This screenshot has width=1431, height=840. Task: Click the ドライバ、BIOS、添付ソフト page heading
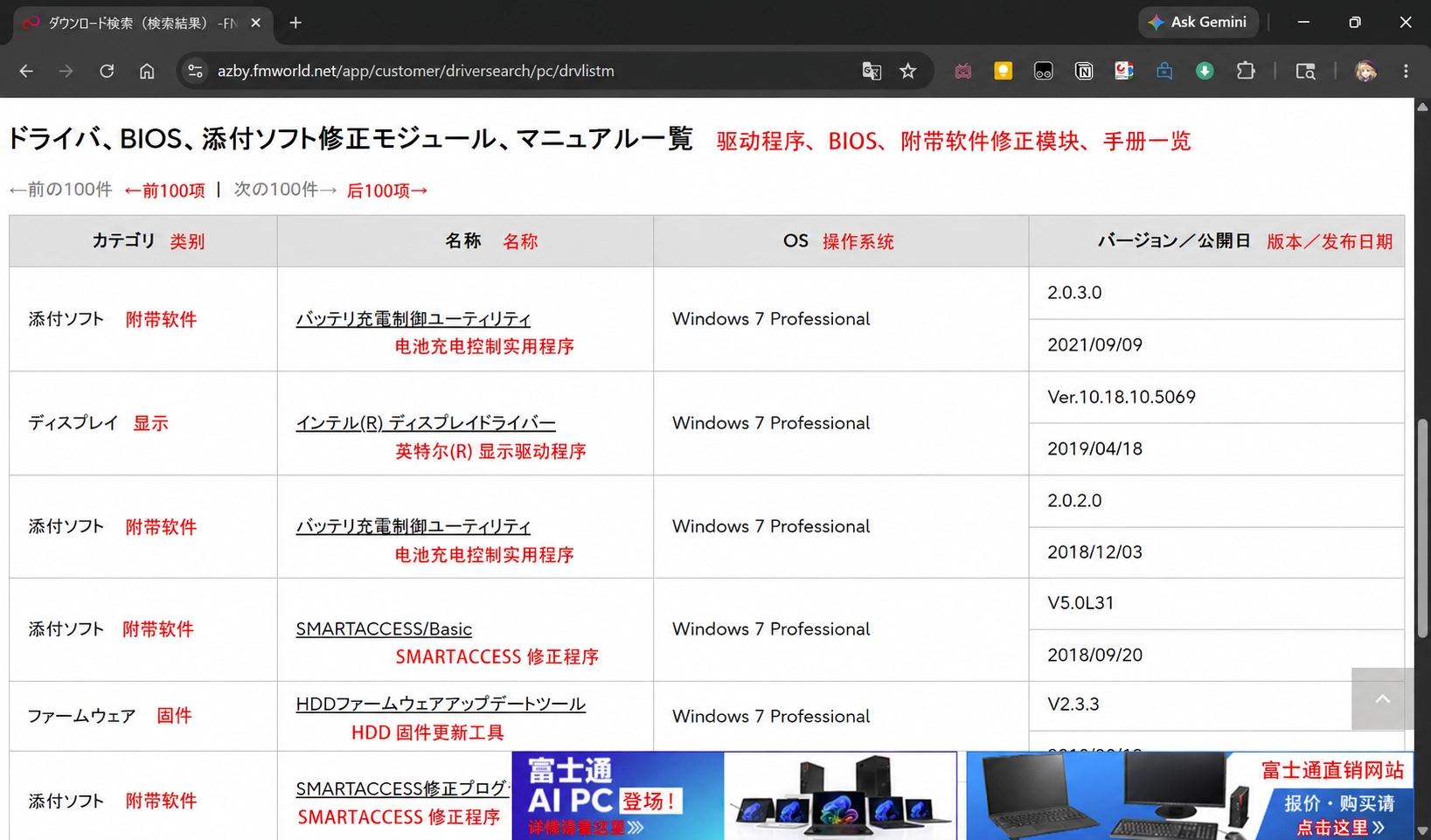(350, 138)
